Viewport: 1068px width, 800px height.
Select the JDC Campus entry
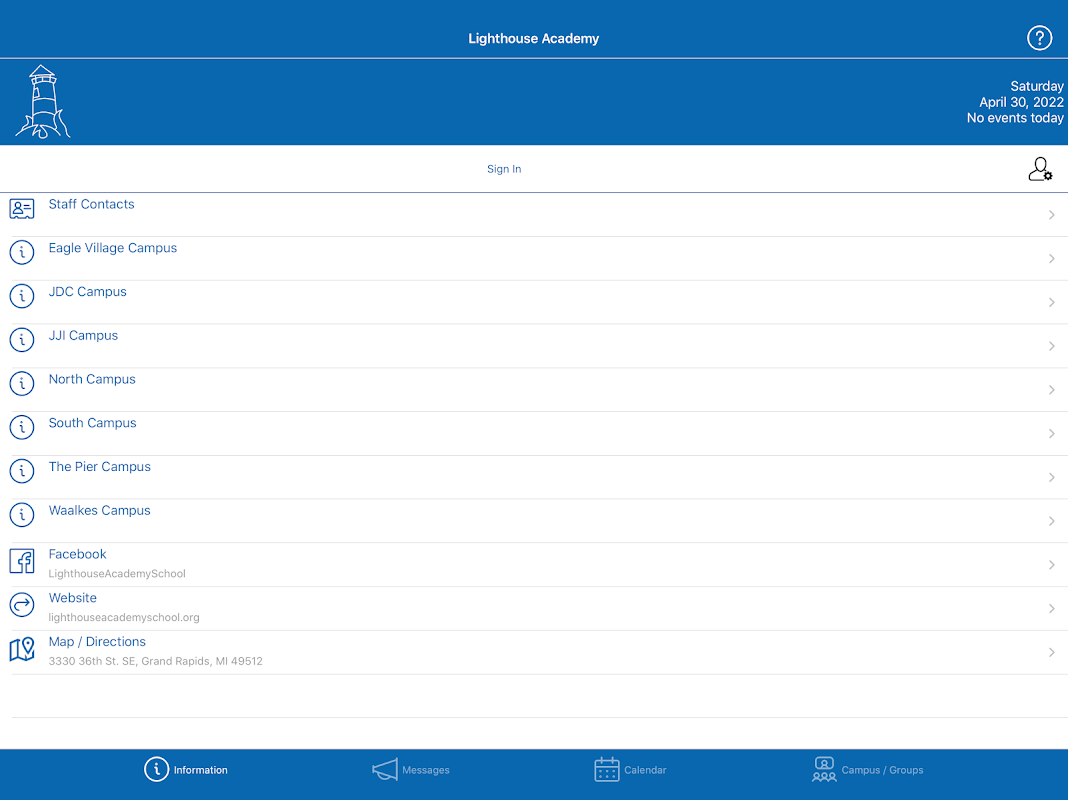pyautogui.click(x=87, y=291)
